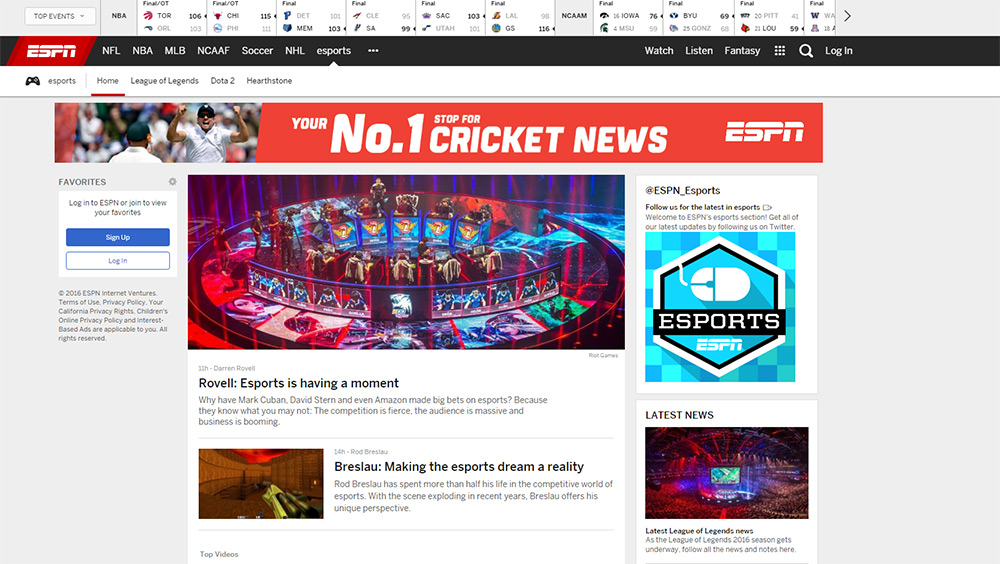The image size is (1000, 564).
Task: Advance scoreboard with right arrow
Action: (847, 16)
